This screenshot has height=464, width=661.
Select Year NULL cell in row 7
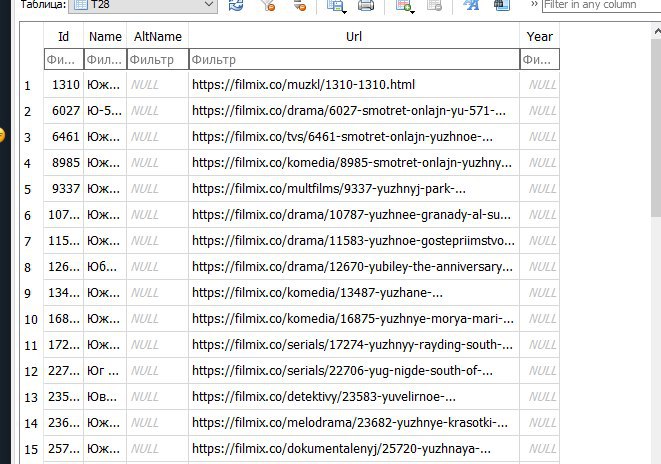pyautogui.click(x=540, y=241)
